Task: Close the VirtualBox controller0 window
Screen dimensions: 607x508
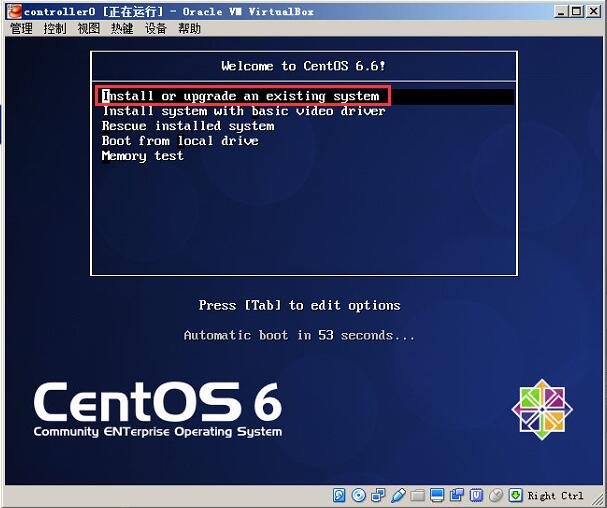Action: coord(593,11)
